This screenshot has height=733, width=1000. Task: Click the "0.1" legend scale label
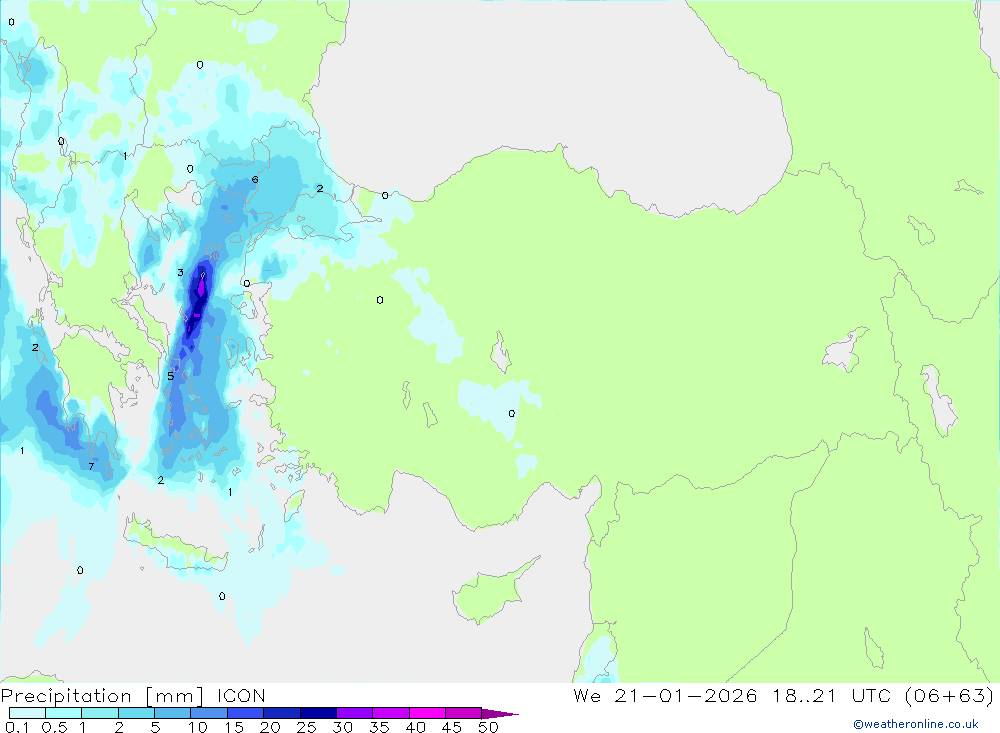pyautogui.click(x=17, y=727)
